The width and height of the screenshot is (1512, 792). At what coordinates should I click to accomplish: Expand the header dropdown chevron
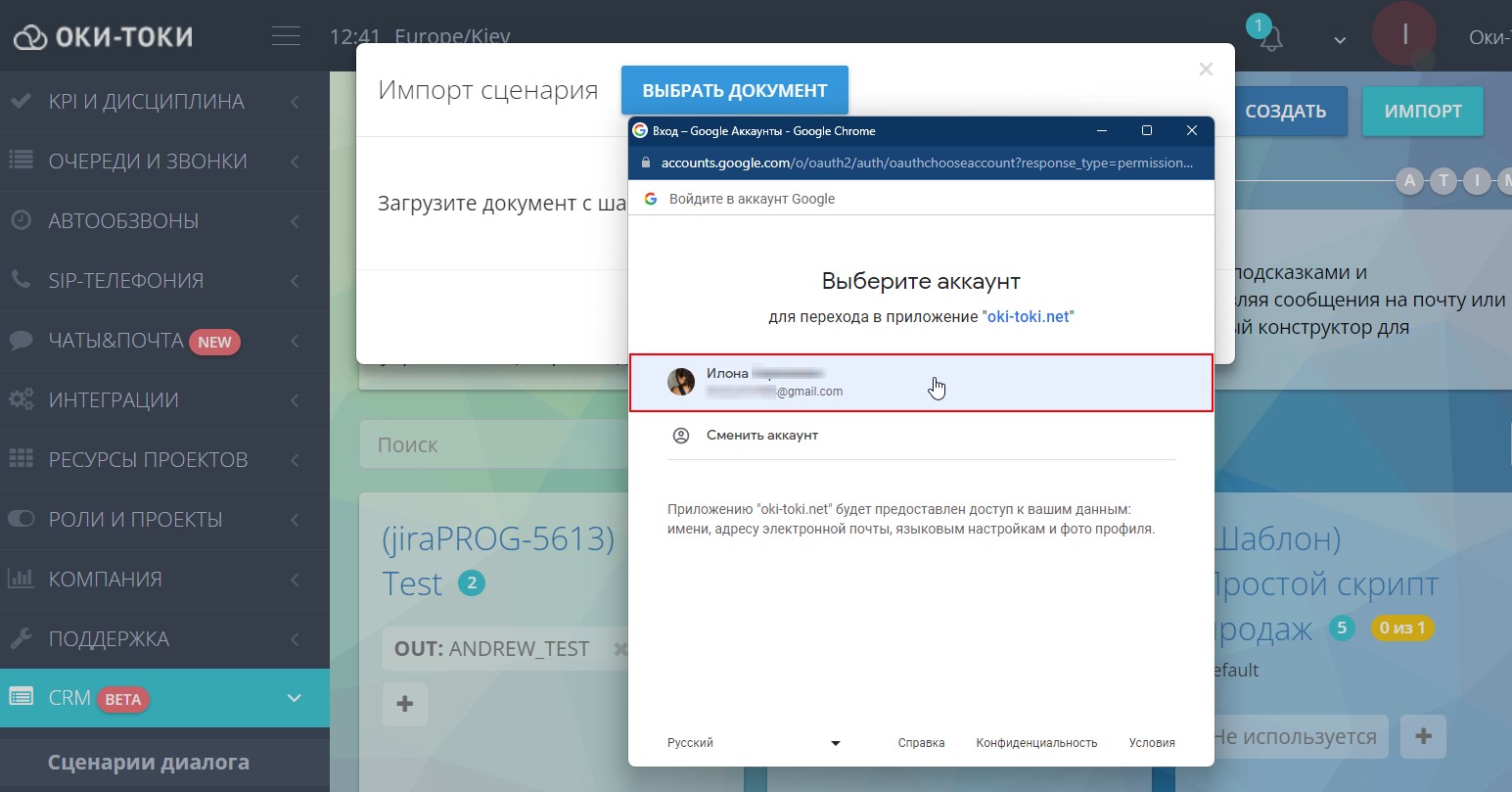coord(1340,41)
